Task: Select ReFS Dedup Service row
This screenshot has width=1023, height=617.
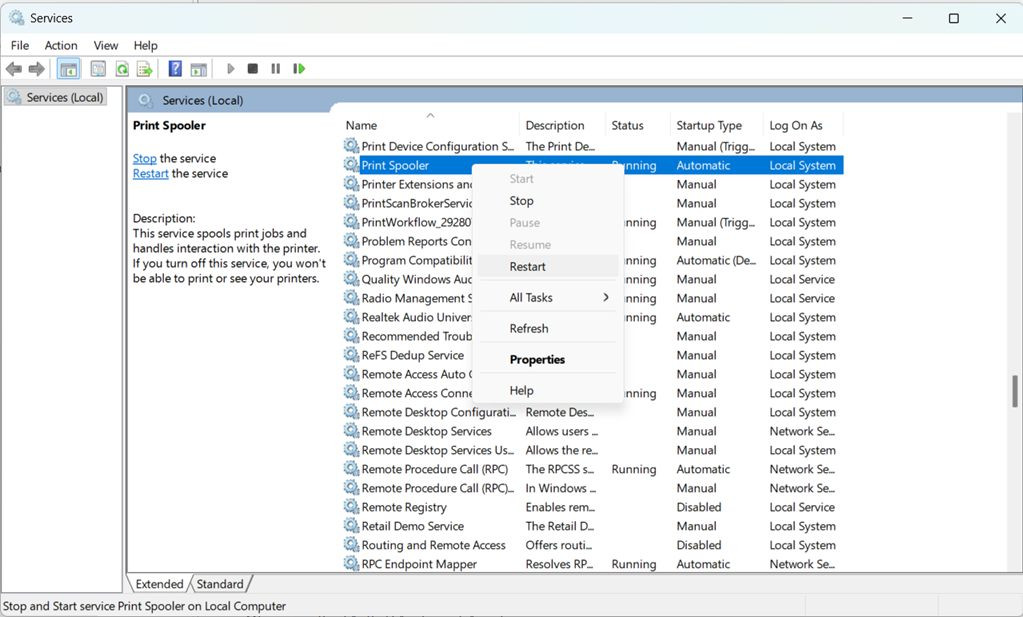Action: click(593, 355)
